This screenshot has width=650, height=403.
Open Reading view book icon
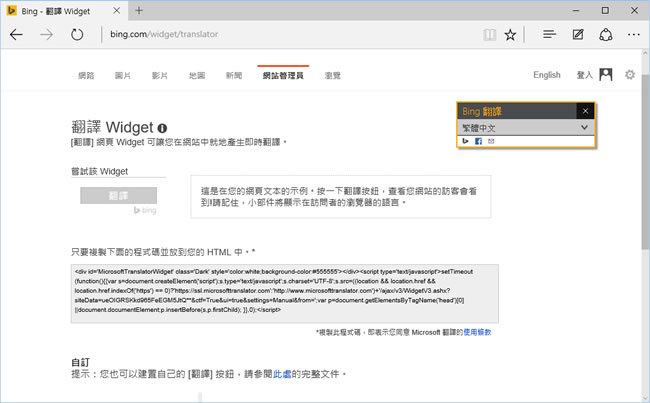(487, 34)
